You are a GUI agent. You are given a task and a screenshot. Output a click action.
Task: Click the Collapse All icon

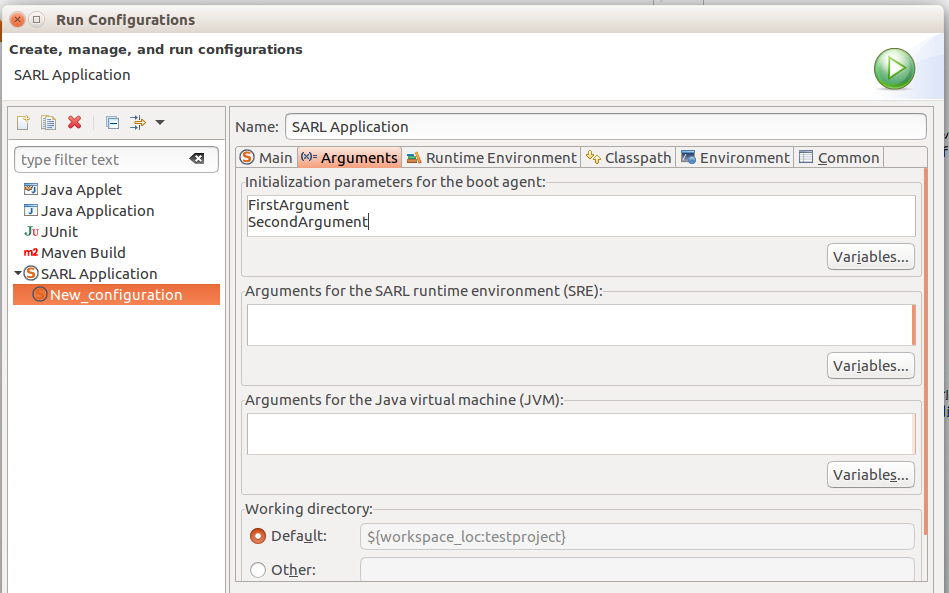click(x=113, y=123)
